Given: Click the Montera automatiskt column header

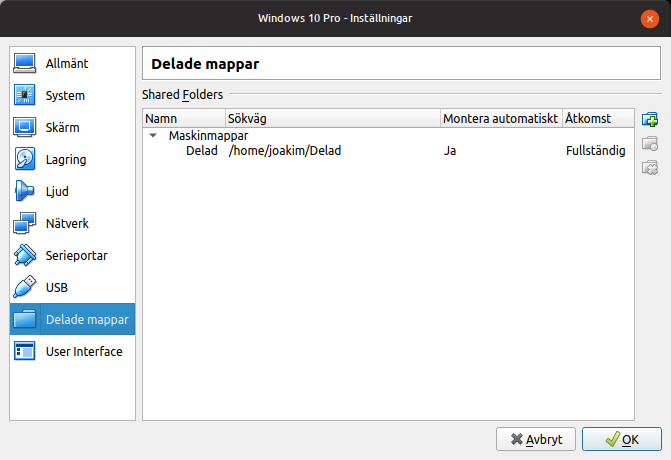Looking at the screenshot, I should pyautogui.click(x=501, y=118).
